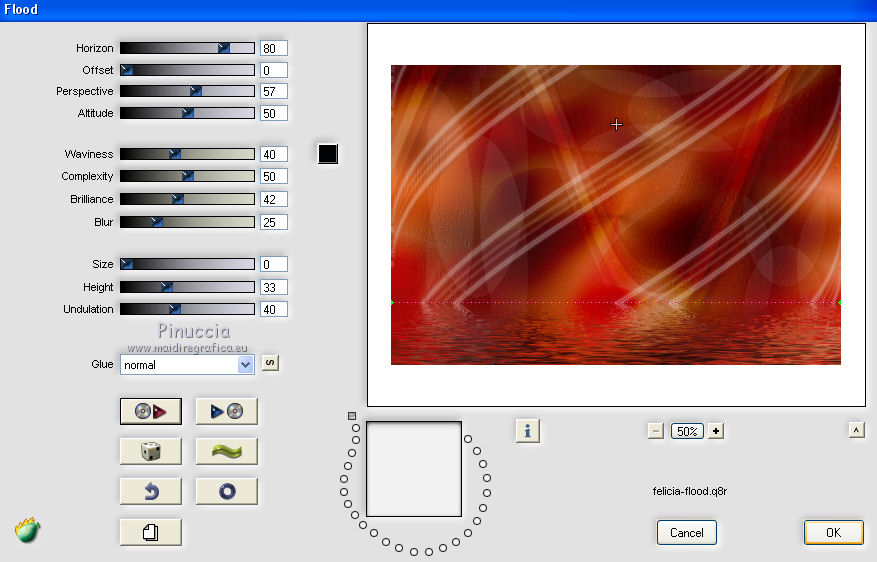Click the felicia-flood.q8r preset name
The height and width of the screenshot is (562, 877).
point(690,491)
